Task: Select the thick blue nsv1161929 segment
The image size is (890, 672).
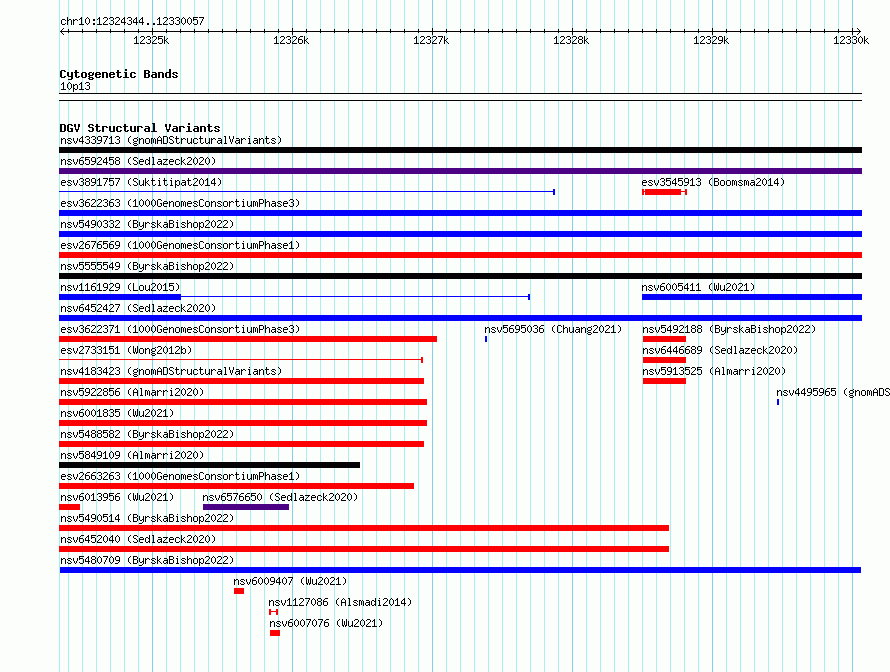Action: (x=120, y=297)
